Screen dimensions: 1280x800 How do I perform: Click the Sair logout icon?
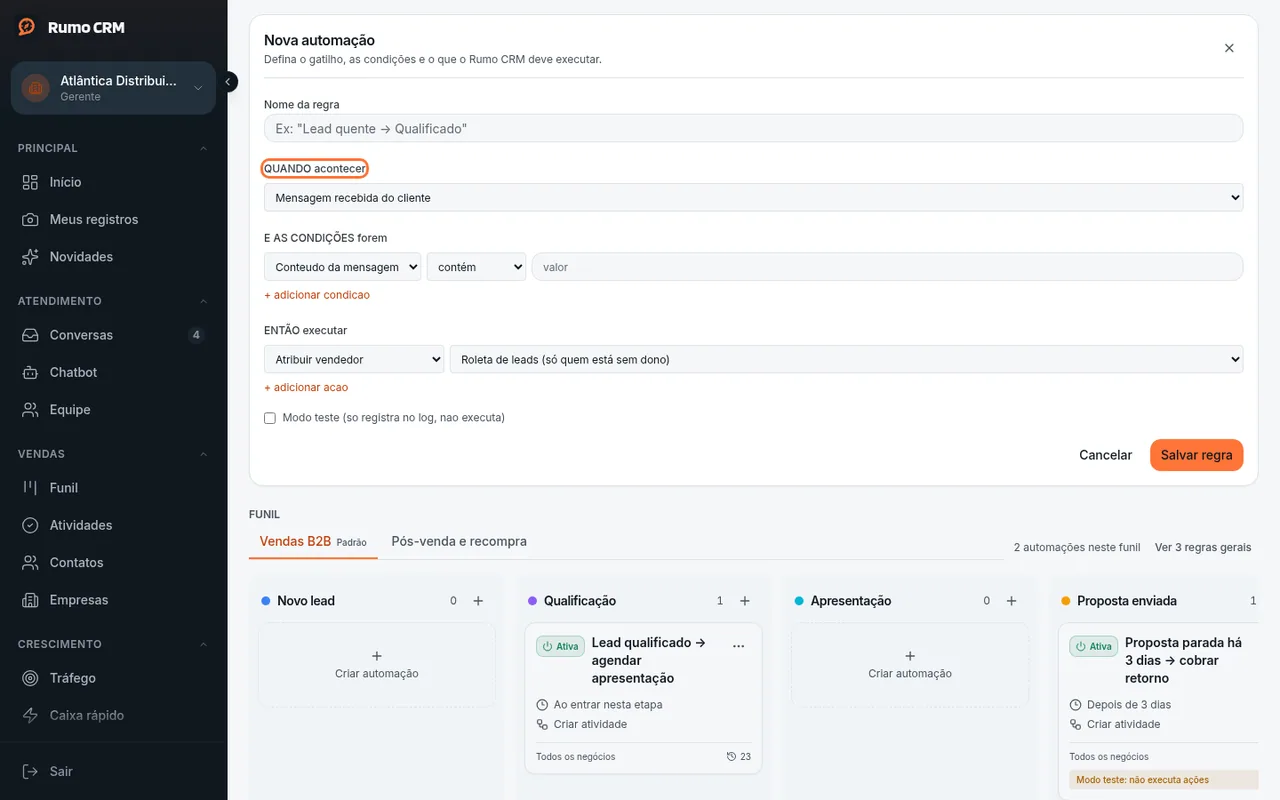31,771
